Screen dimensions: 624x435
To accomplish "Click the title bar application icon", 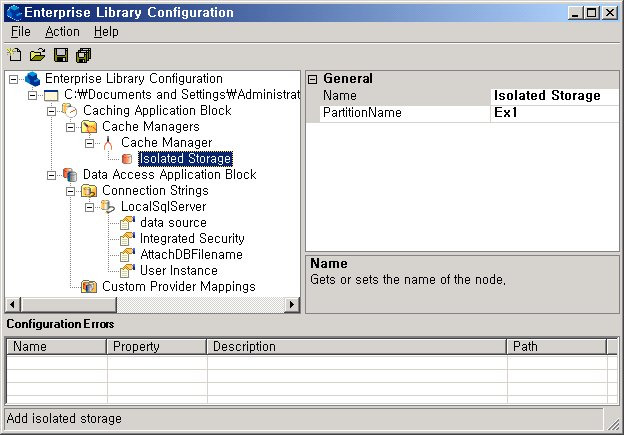I will [14, 12].
